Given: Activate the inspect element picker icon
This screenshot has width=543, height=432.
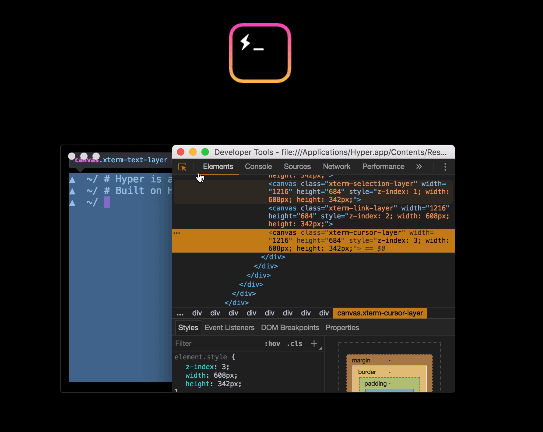Looking at the screenshot, I should [182, 167].
